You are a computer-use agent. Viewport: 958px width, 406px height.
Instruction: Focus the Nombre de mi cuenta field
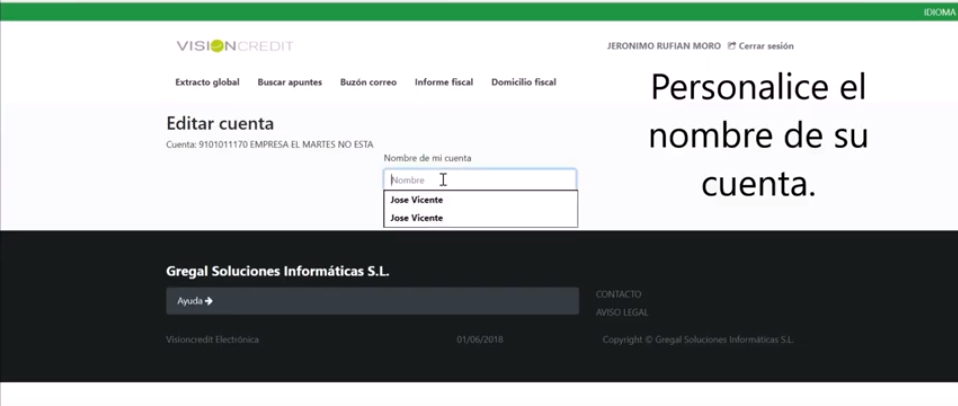point(480,179)
